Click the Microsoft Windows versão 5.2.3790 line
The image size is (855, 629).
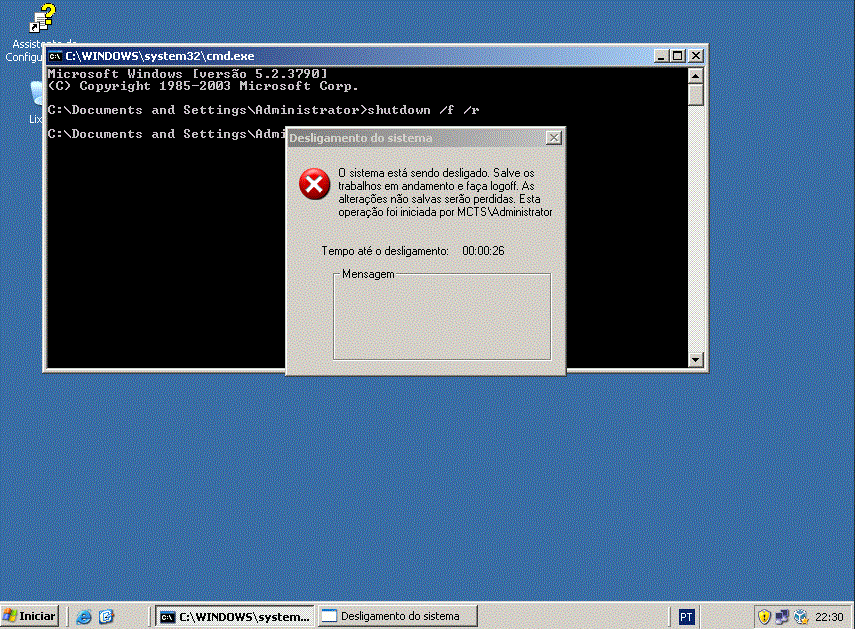[188, 74]
